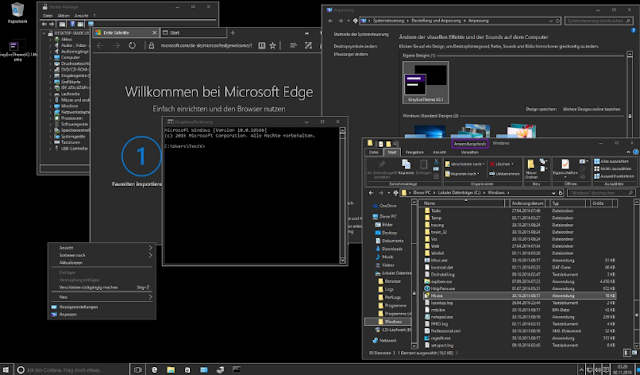
Task: Click the Cortana search box
Action: click(x=72, y=370)
